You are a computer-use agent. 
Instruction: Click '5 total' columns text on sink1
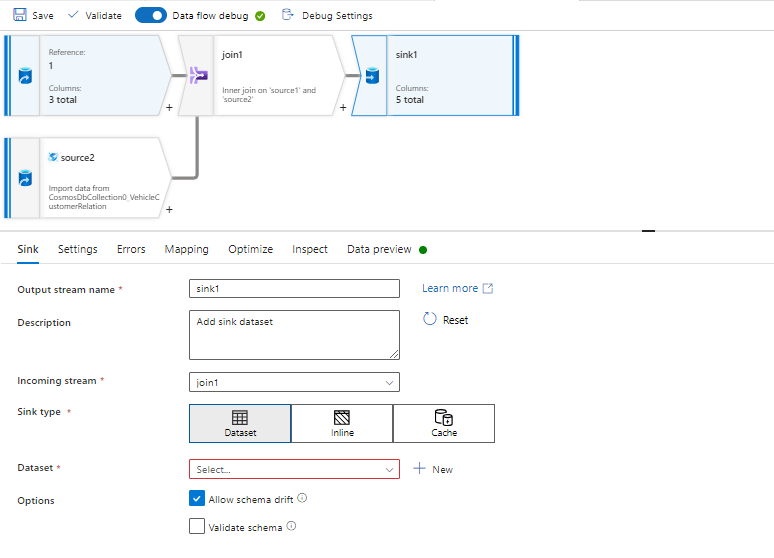point(410,99)
